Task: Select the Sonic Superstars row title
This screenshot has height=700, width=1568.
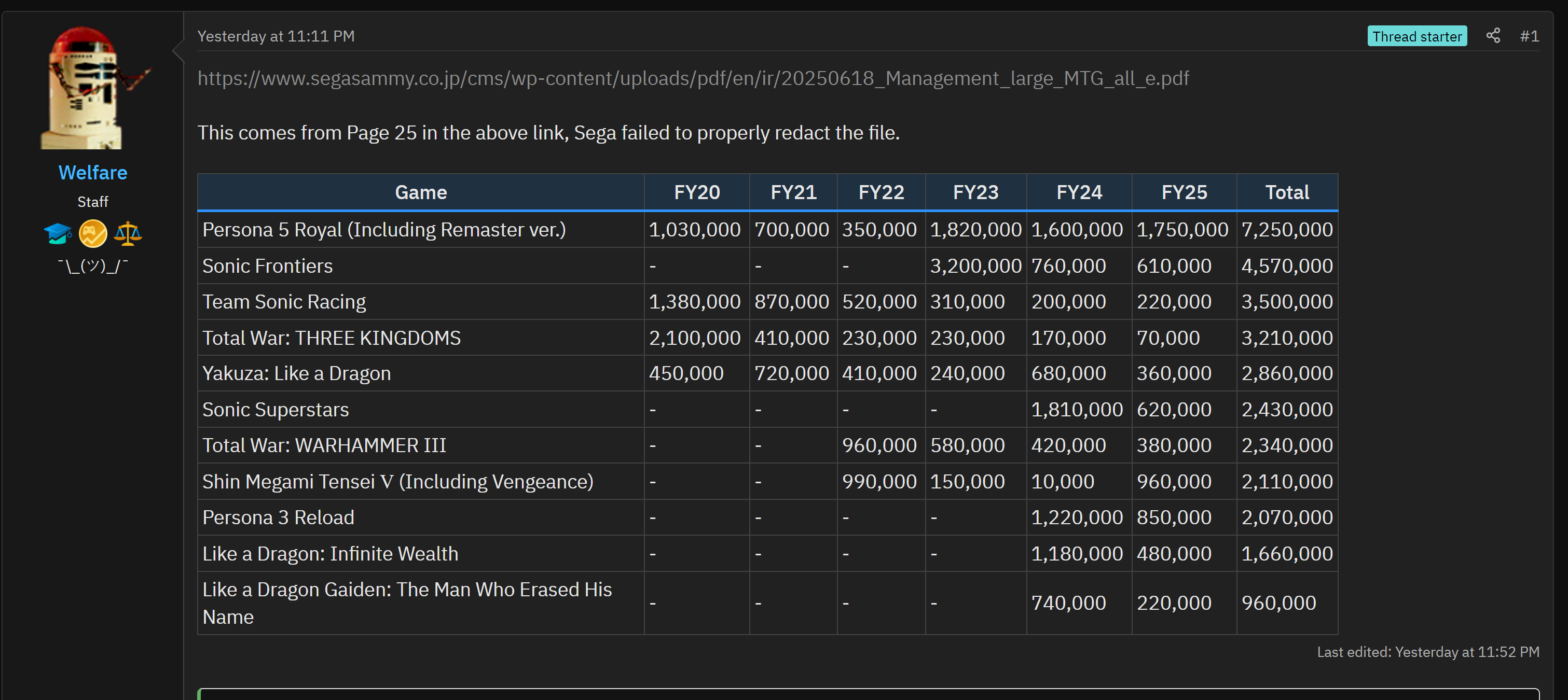Action: (275, 409)
